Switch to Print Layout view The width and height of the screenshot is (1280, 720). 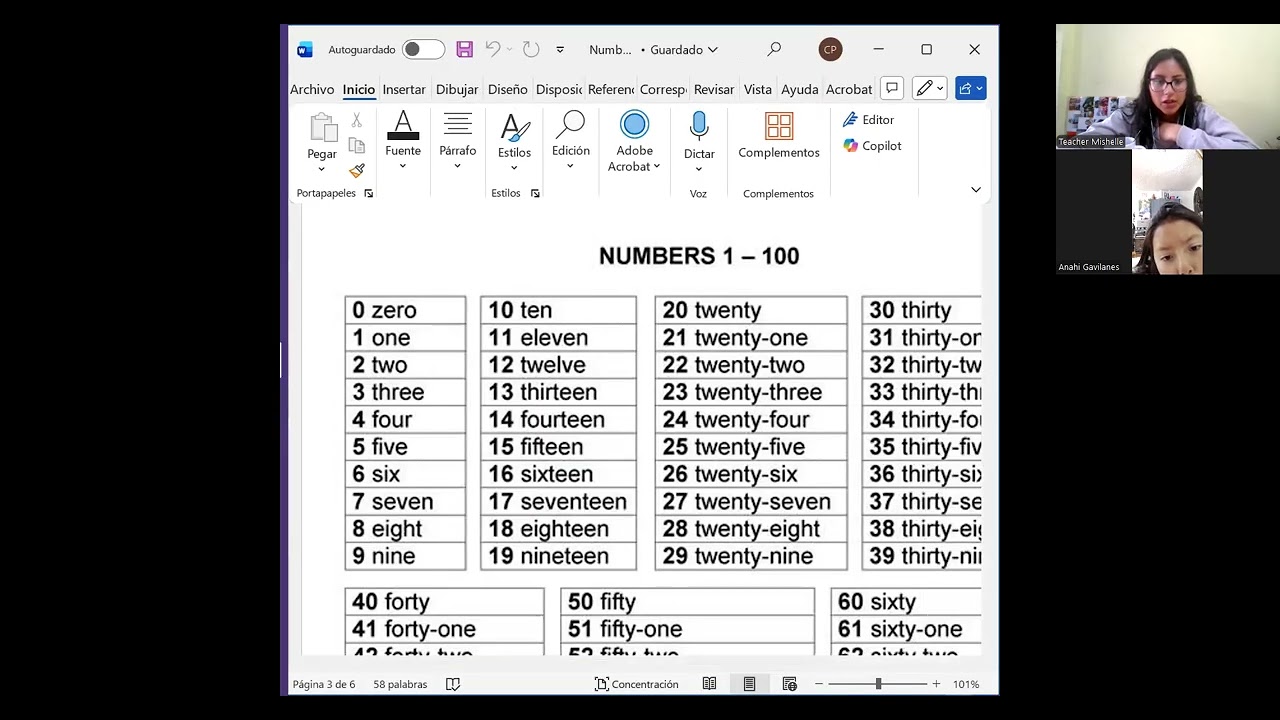[749, 684]
